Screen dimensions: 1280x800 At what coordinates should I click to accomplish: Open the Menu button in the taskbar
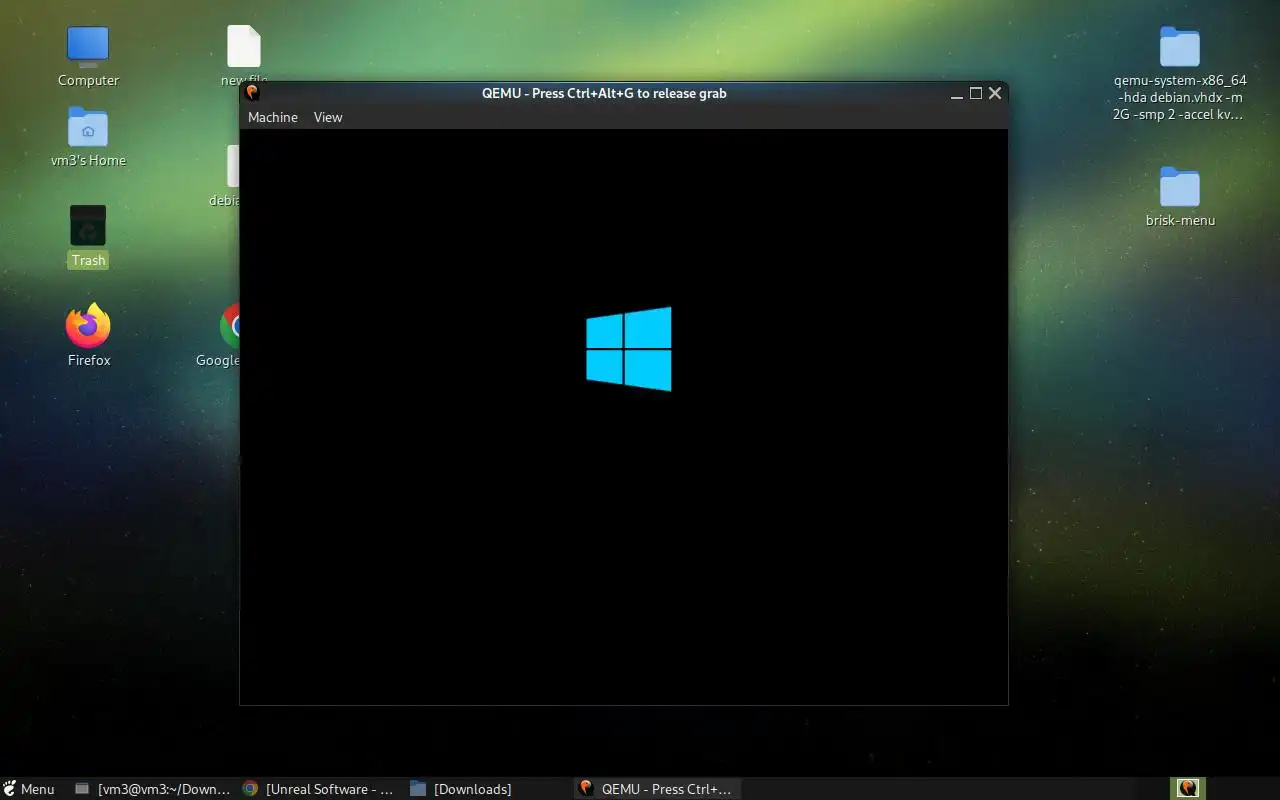pyautogui.click(x=29, y=789)
